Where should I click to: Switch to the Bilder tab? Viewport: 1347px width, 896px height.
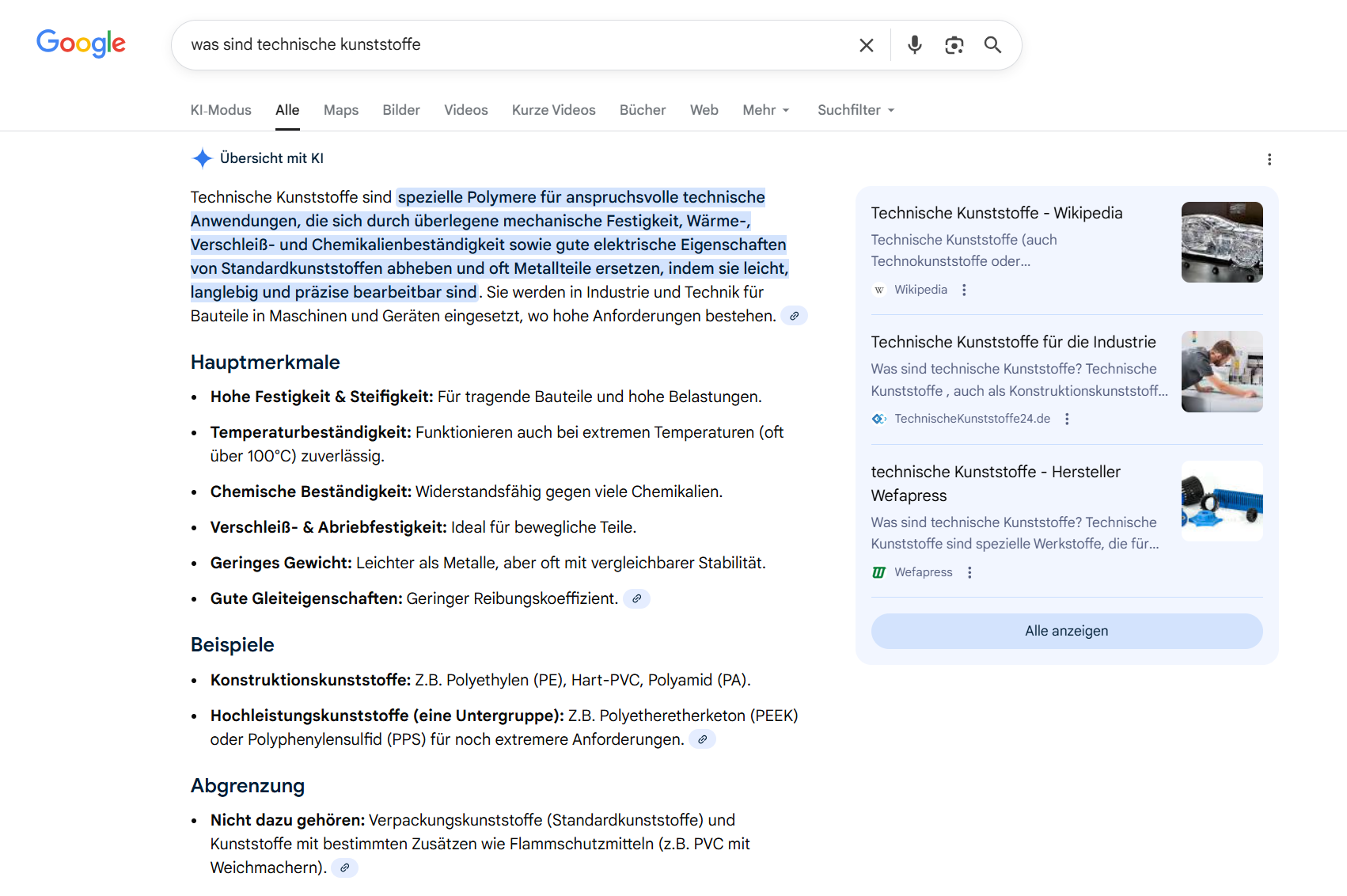[401, 110]
